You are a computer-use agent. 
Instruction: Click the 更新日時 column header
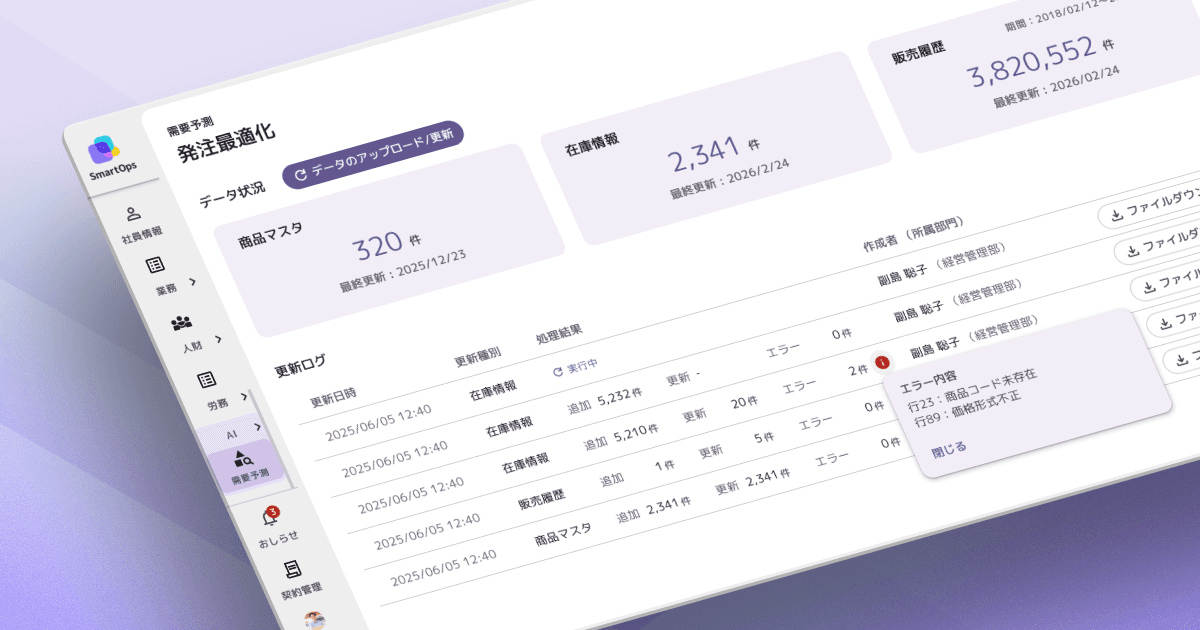pos(333,397)
